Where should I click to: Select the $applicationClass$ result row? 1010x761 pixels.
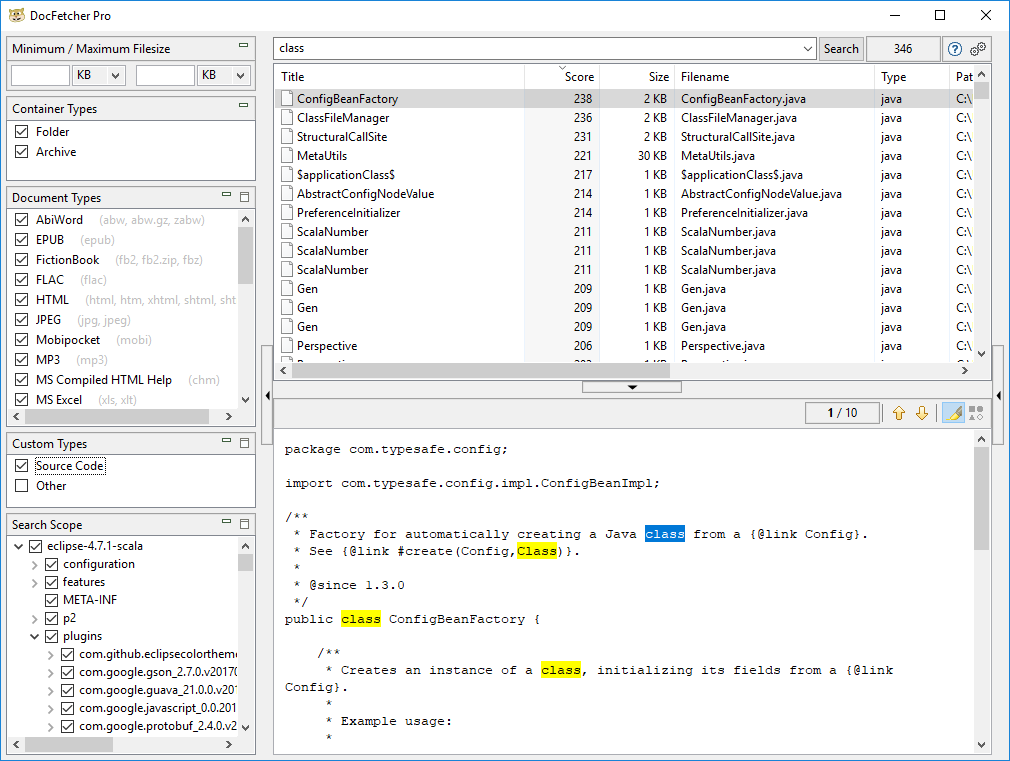[x=625, y=175]
